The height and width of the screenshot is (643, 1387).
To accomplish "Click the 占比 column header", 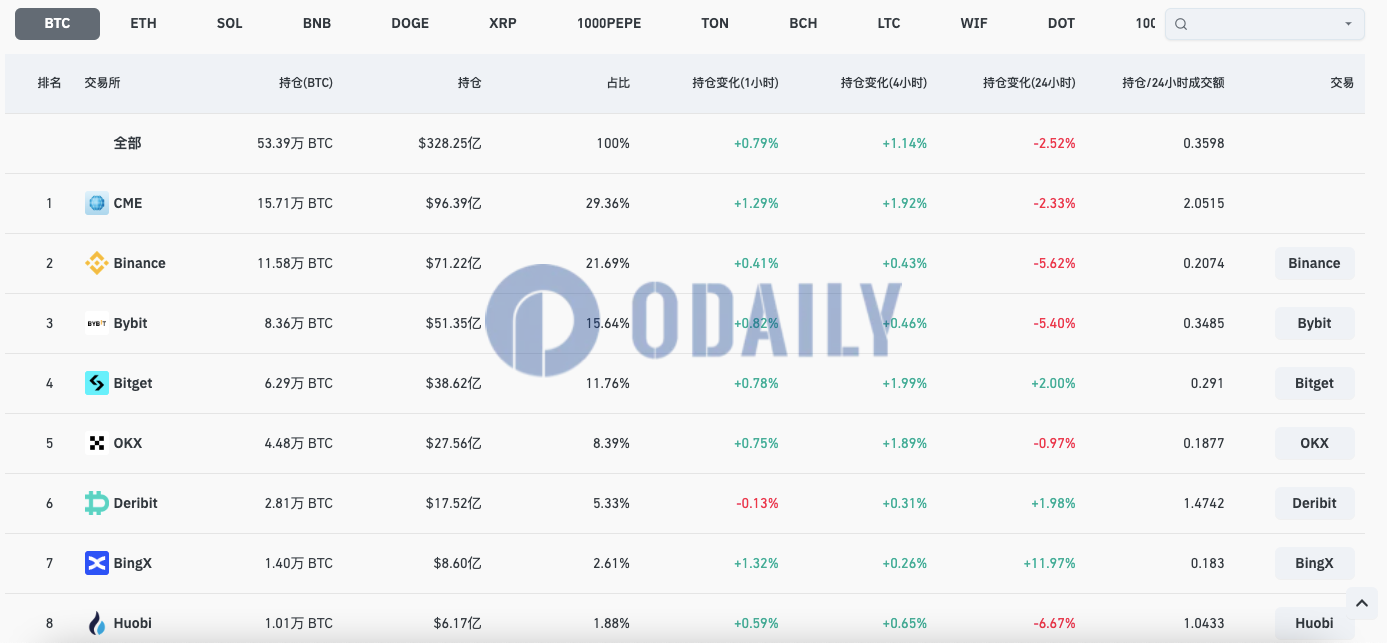I will (618, 83).
